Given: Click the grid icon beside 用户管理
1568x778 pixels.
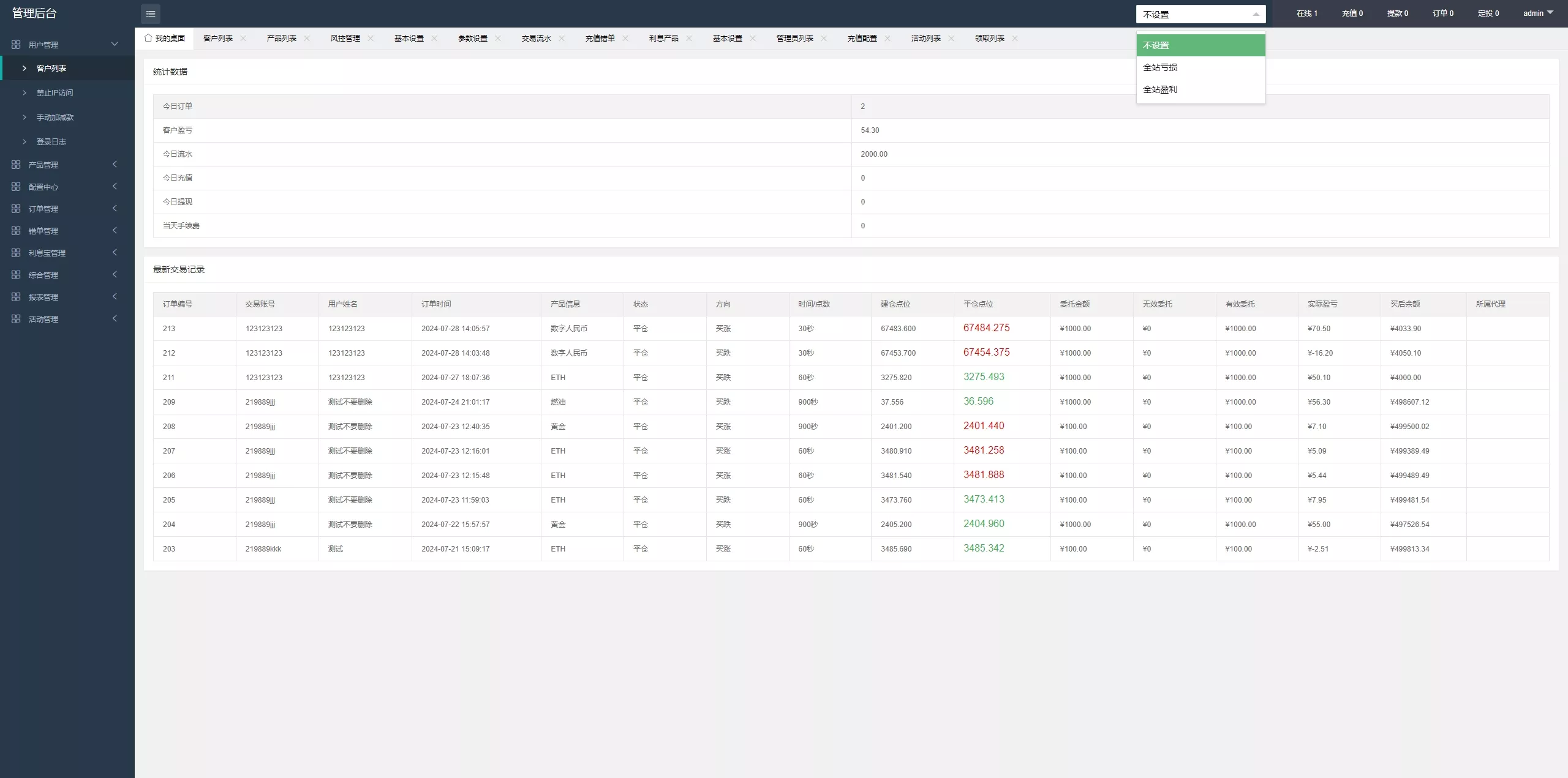Looking at the screenshot, I should 16,45.
